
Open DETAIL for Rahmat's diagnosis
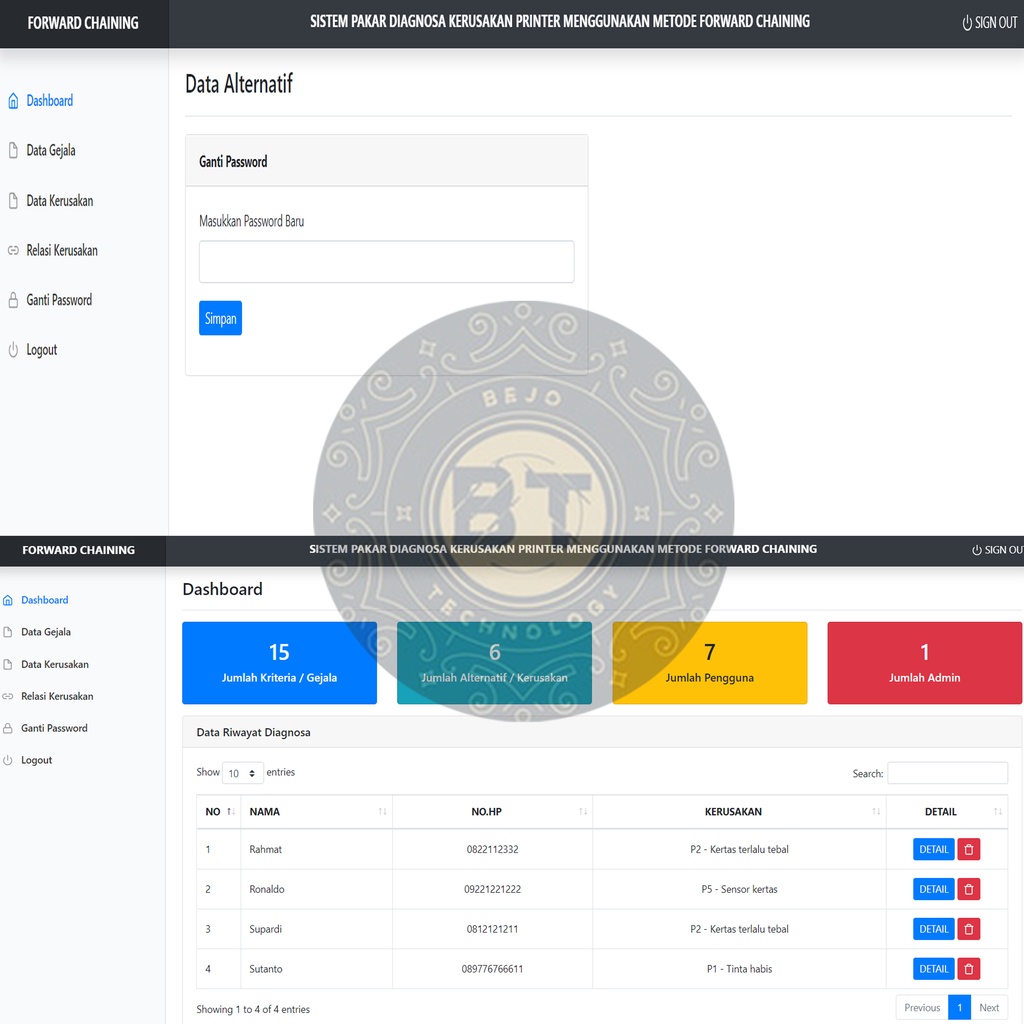tap(933, 850)
